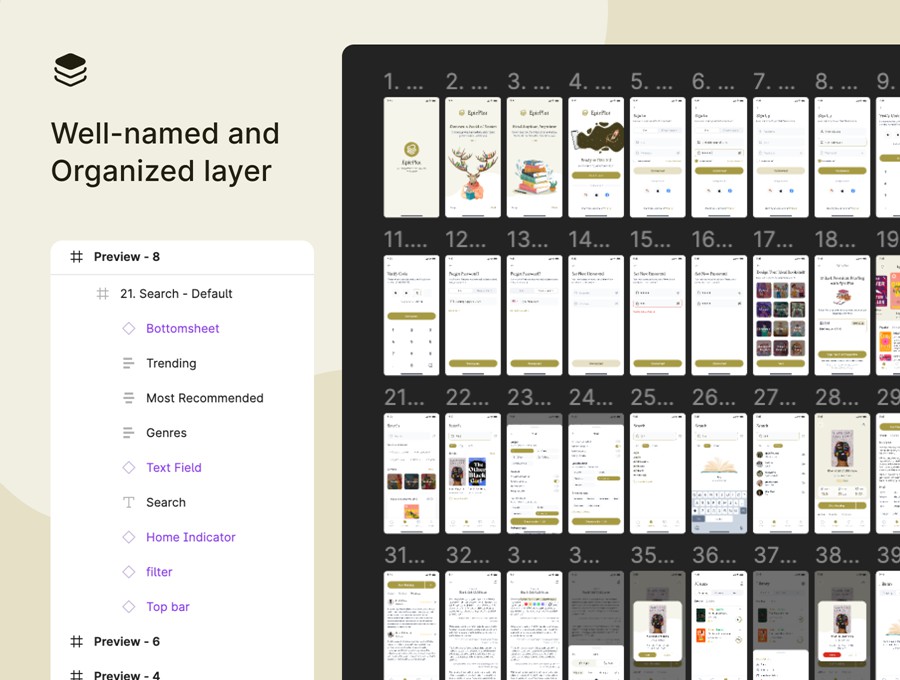This screenshot has height=680, width=900.
Task: Click the text layer icon next to Search
Action: 129,502
